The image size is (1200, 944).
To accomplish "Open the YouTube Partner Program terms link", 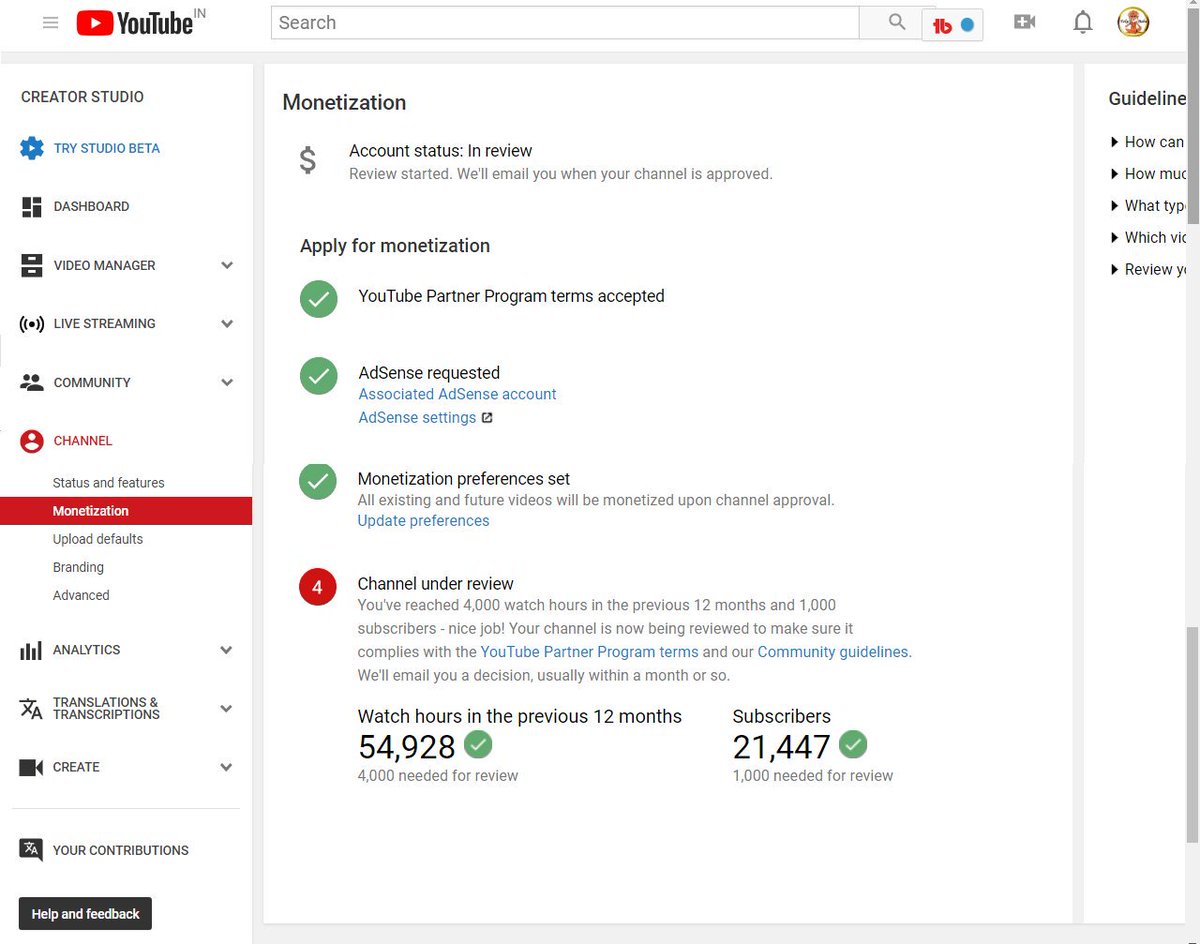I will tap(589, 652).
